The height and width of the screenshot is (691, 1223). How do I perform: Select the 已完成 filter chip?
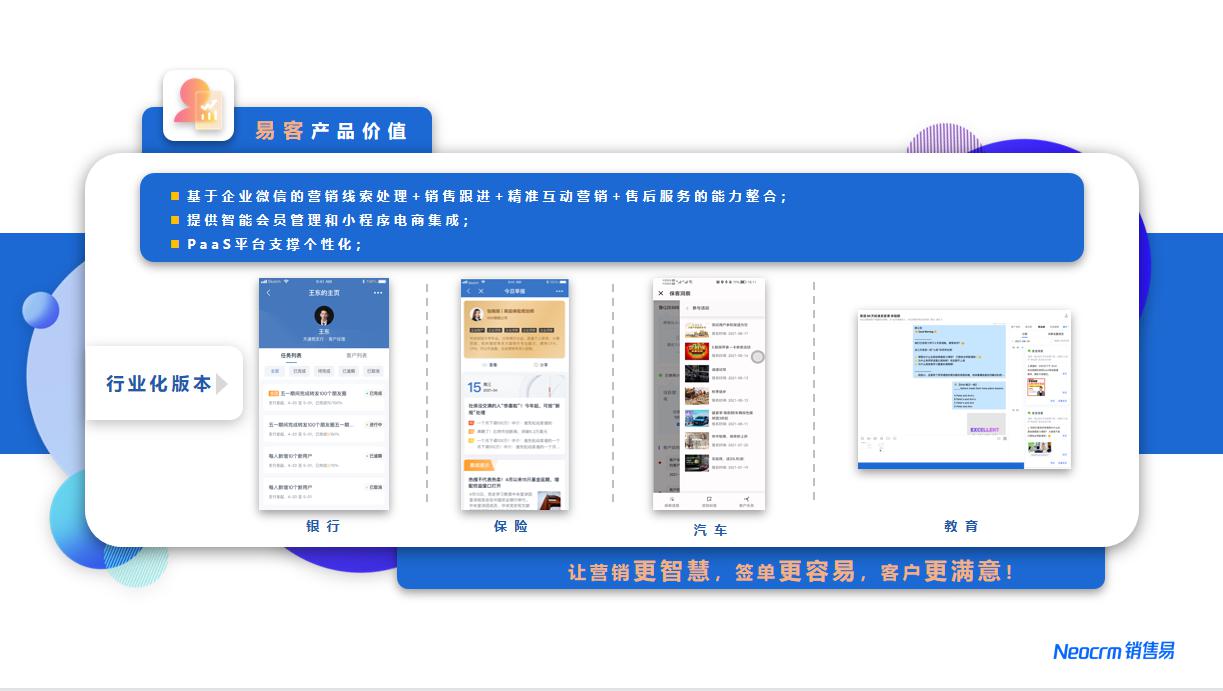[x=299, y=371]
